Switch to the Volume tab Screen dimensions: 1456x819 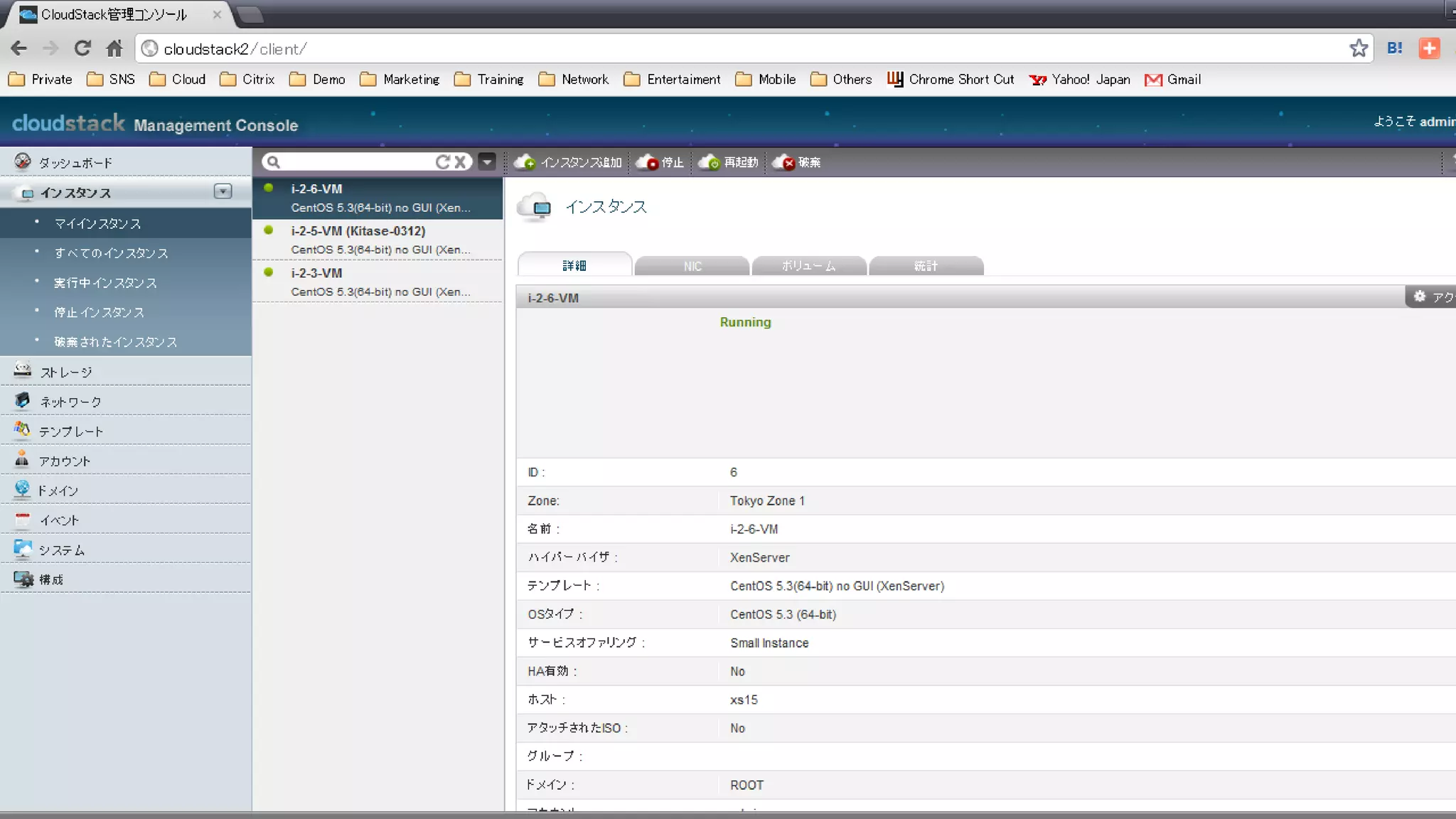(808, 266)
